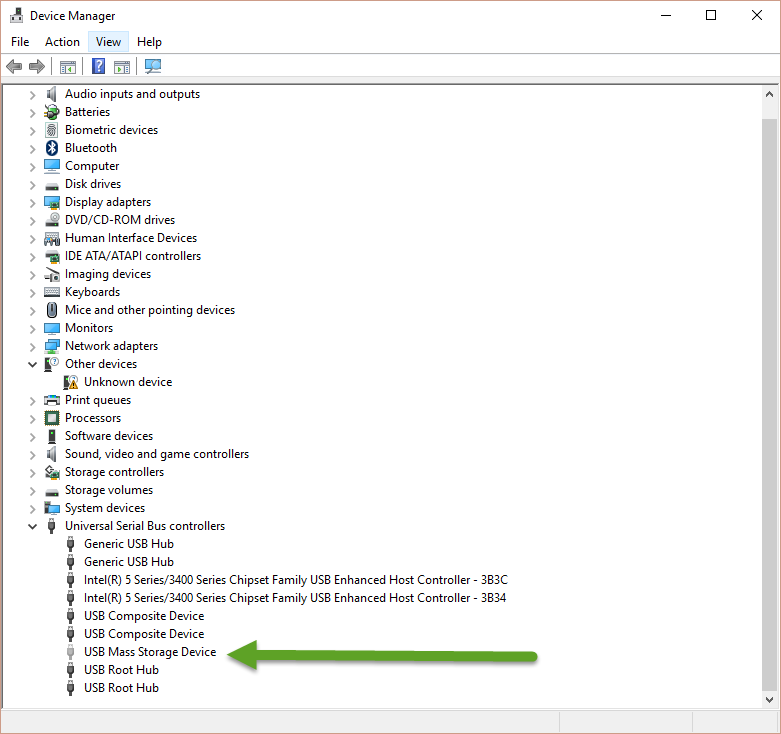Click the Scan for hardware changes icon

[x=153, y=66]
